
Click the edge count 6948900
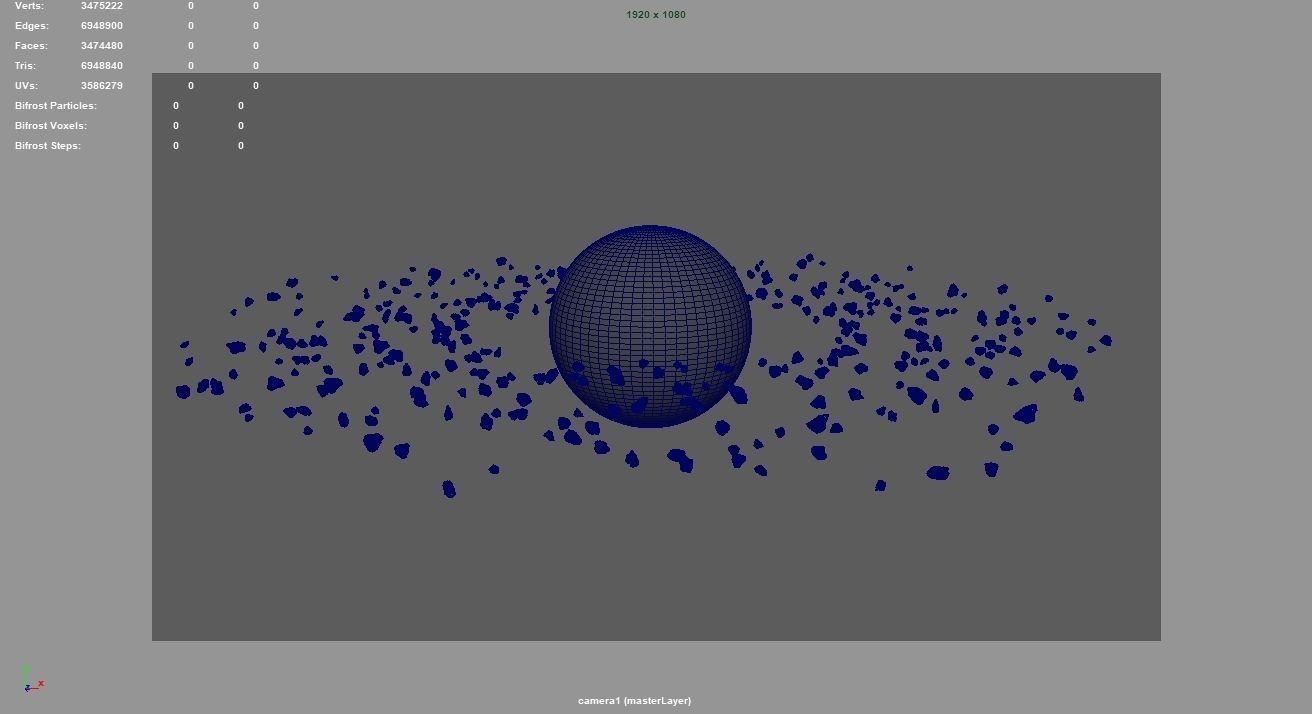click(102, 26)
